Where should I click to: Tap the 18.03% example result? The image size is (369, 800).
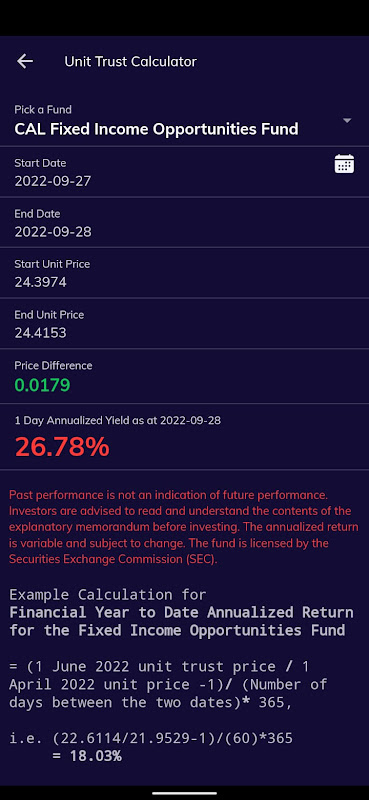(x=87, y=756)
